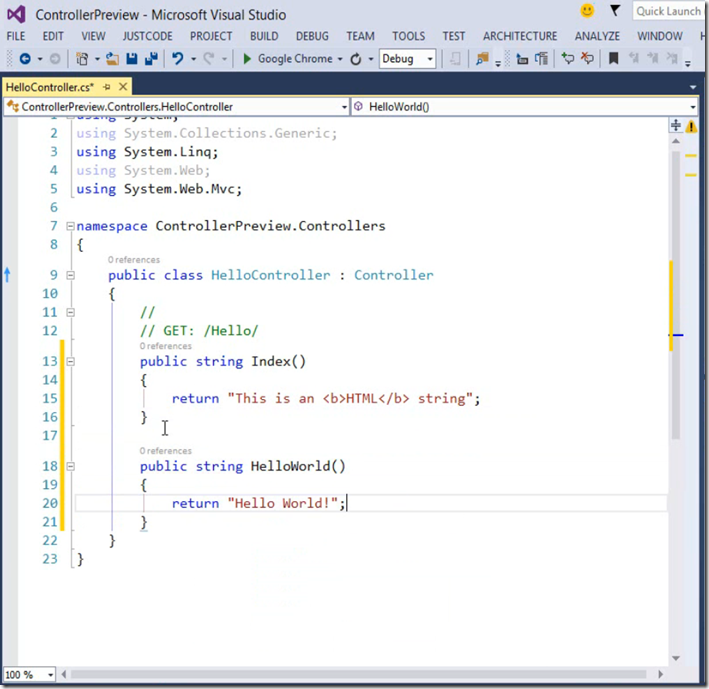Close the HelloController.cs tab
This screenshot has width=709, height=689.
point(123,86)
